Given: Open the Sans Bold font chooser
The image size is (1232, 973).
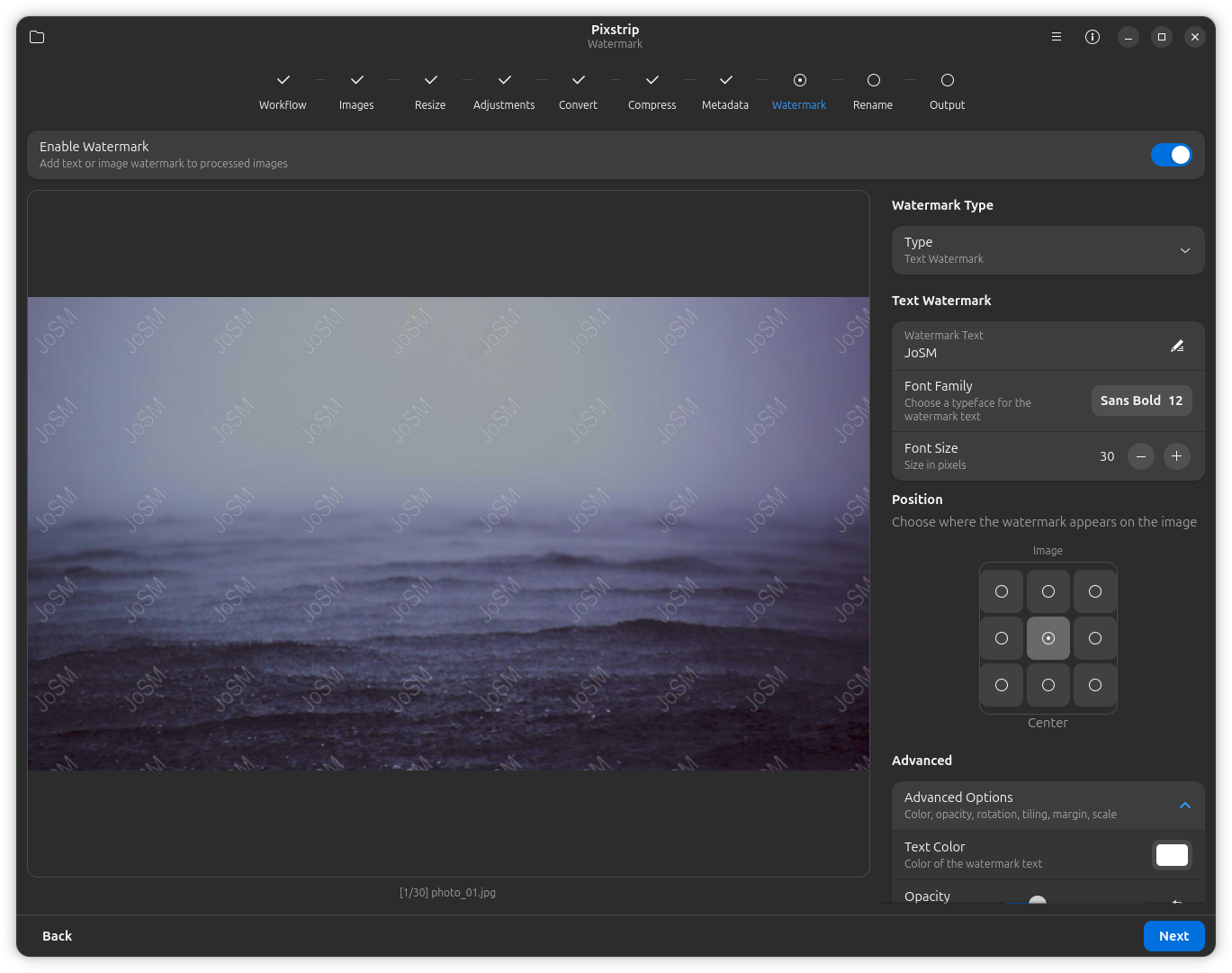Looking at the screenshot, I should coord(1141,401).
